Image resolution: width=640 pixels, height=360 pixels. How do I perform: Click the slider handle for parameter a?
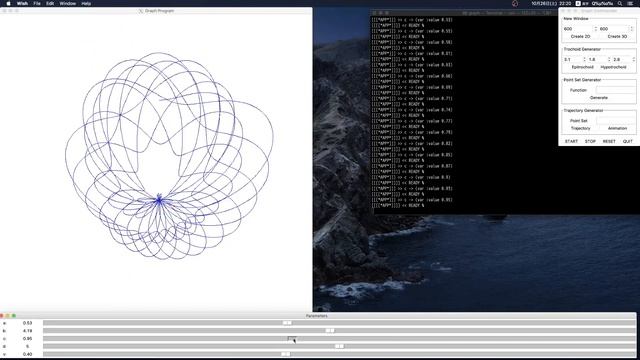287,323
